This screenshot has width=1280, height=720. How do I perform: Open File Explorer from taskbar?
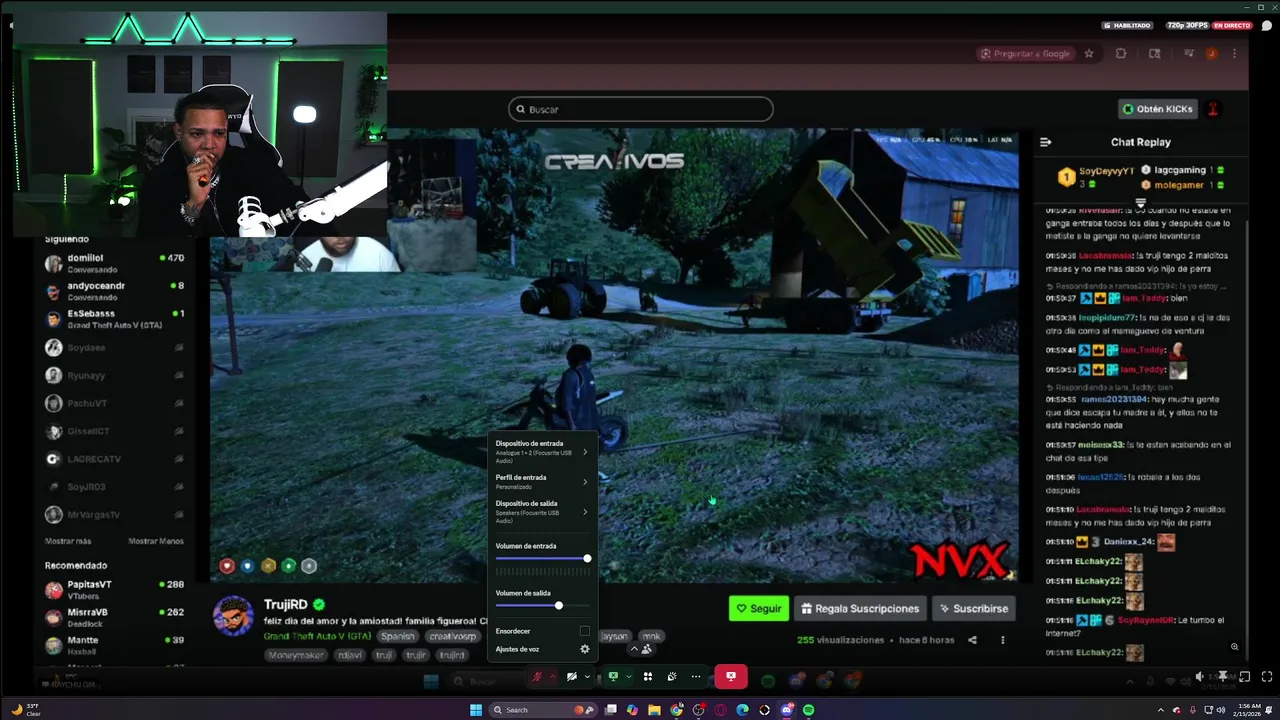coord(654,710)
